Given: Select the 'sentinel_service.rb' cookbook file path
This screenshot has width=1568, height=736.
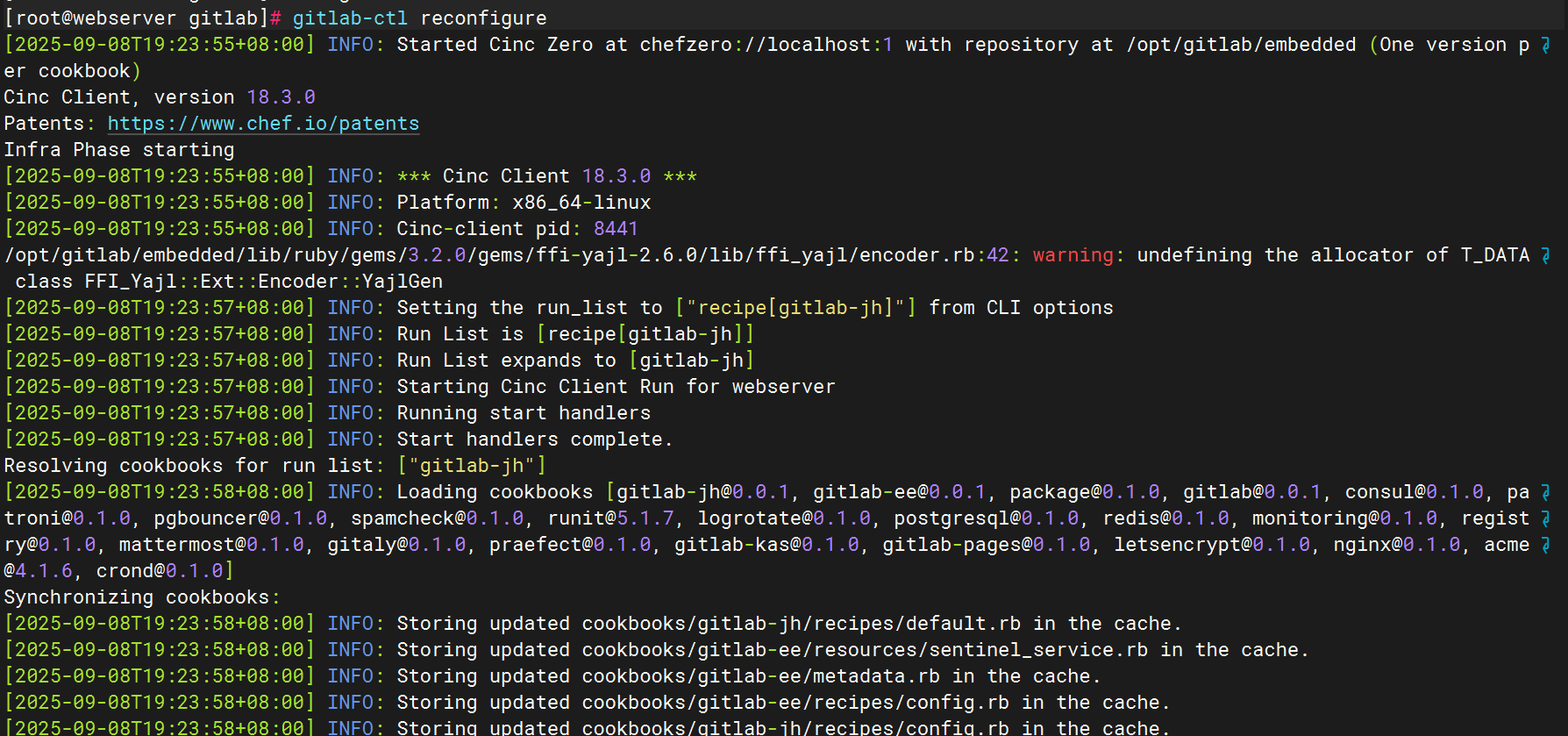Looking at the screenshot, I should point(1038,650).
